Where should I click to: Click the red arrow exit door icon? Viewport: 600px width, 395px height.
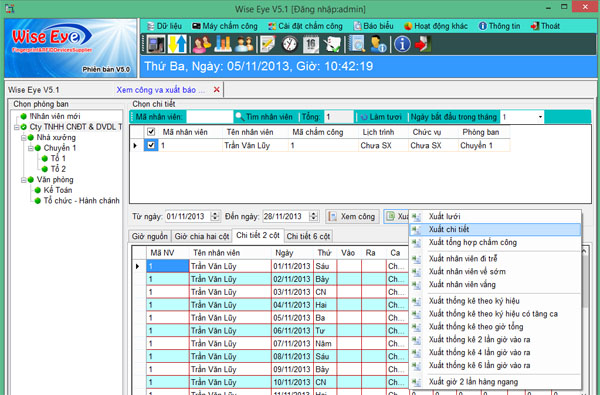423,44
